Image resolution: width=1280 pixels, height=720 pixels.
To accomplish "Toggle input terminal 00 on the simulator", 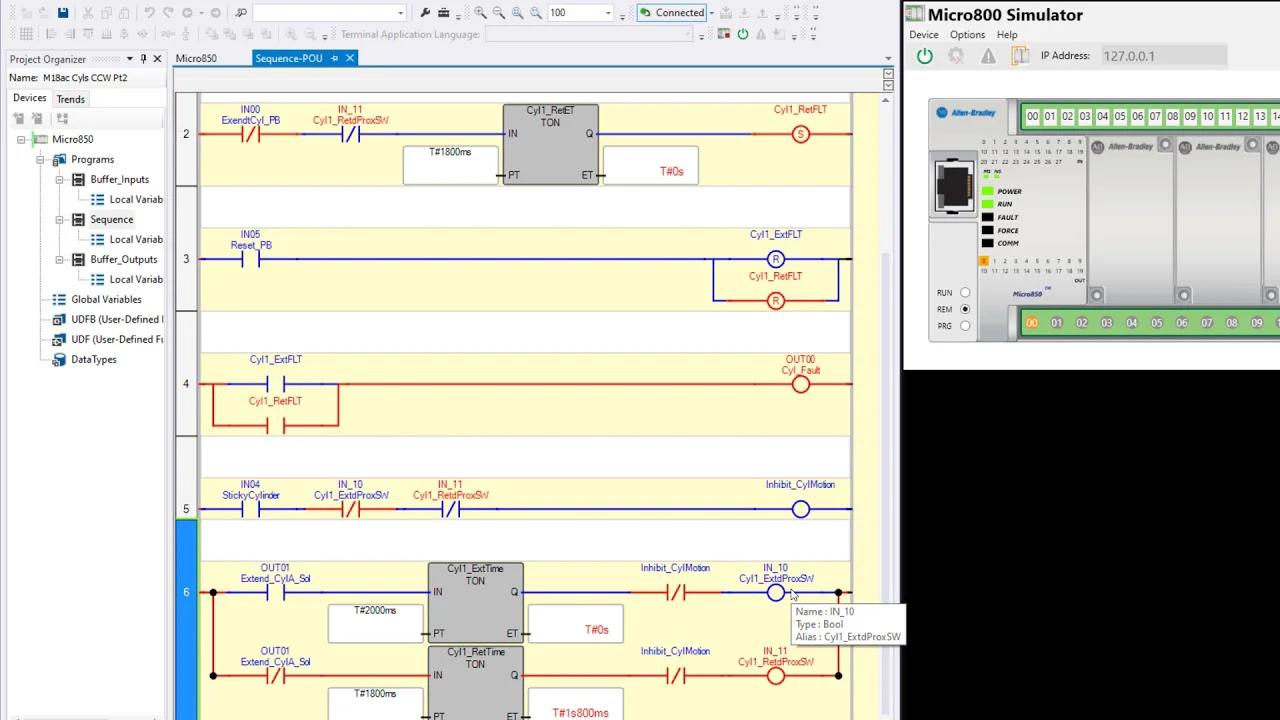I will [x=1033, y=117].
